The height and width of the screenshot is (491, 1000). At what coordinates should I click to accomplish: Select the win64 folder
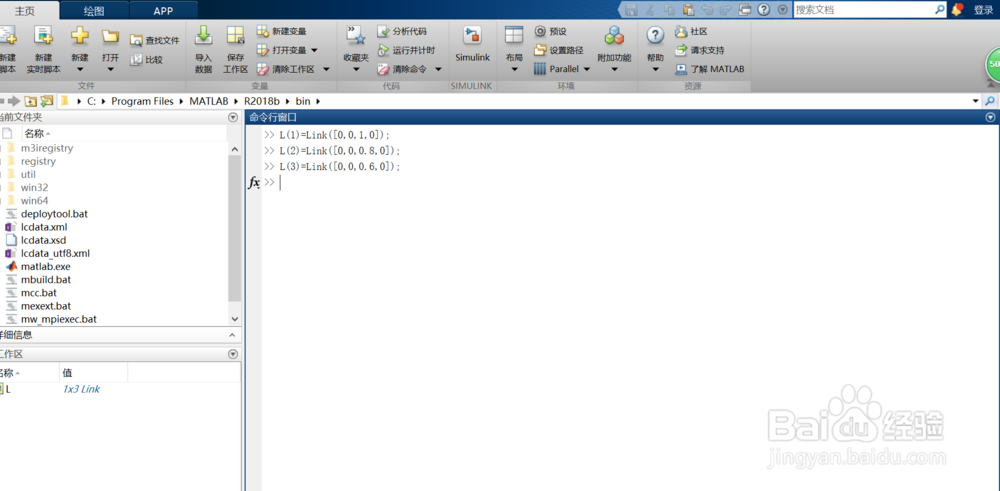34,201
